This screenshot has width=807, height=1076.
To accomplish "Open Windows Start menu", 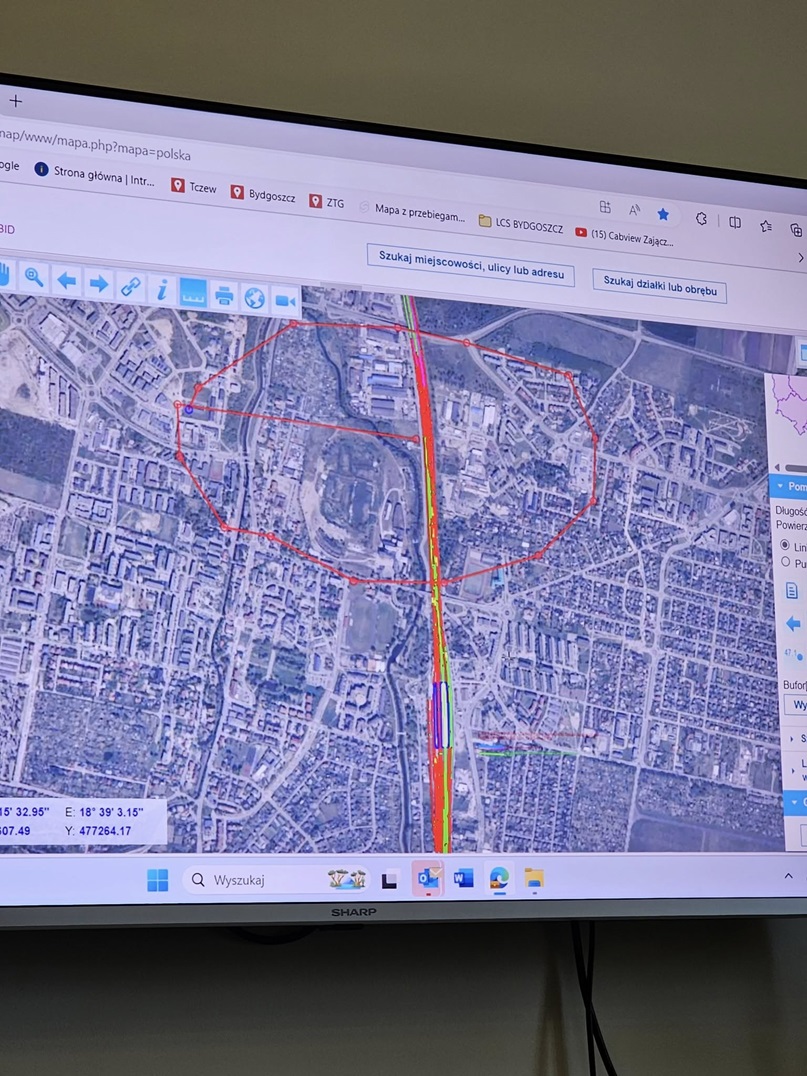I will [157, 880].
